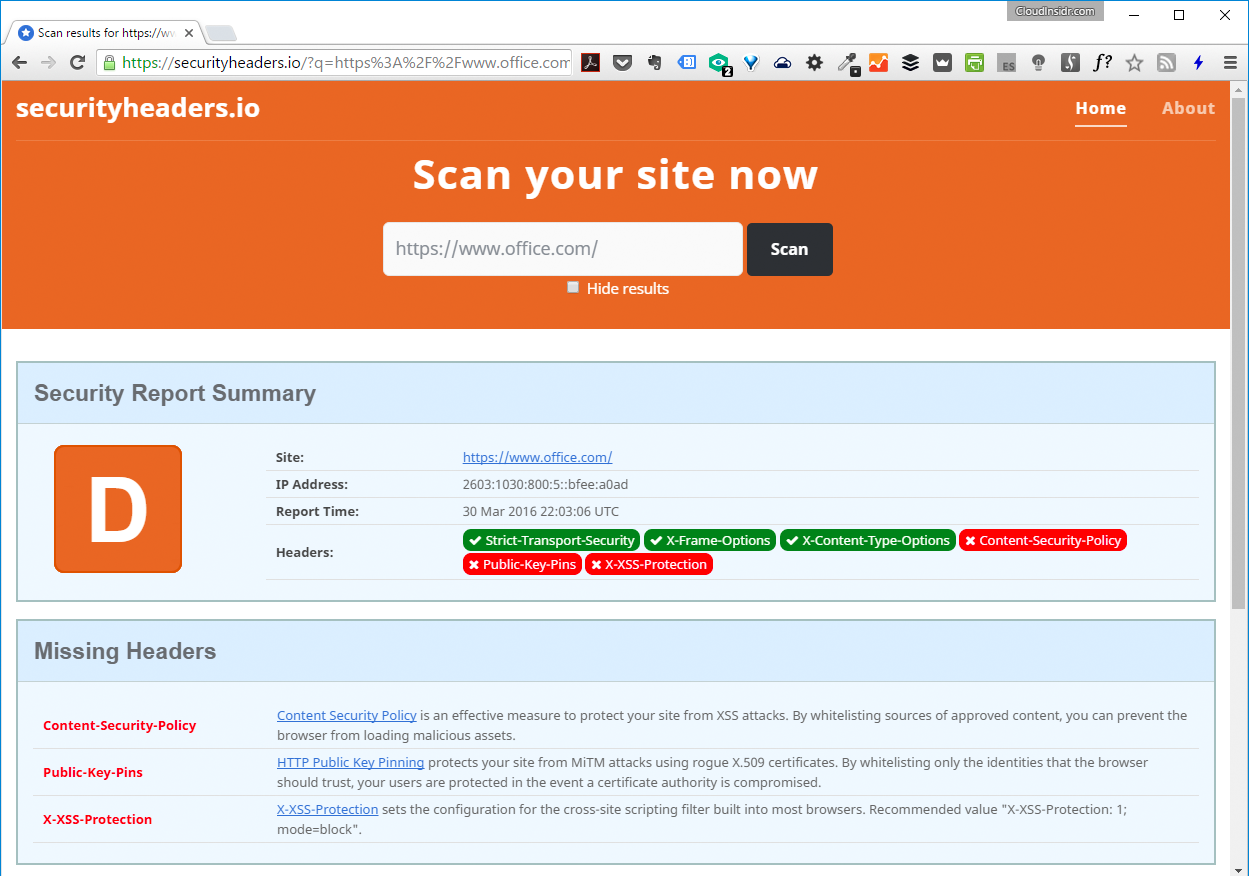Click the green printer extension icon
The image size is (1249, 876).
(x=974, y=63)
